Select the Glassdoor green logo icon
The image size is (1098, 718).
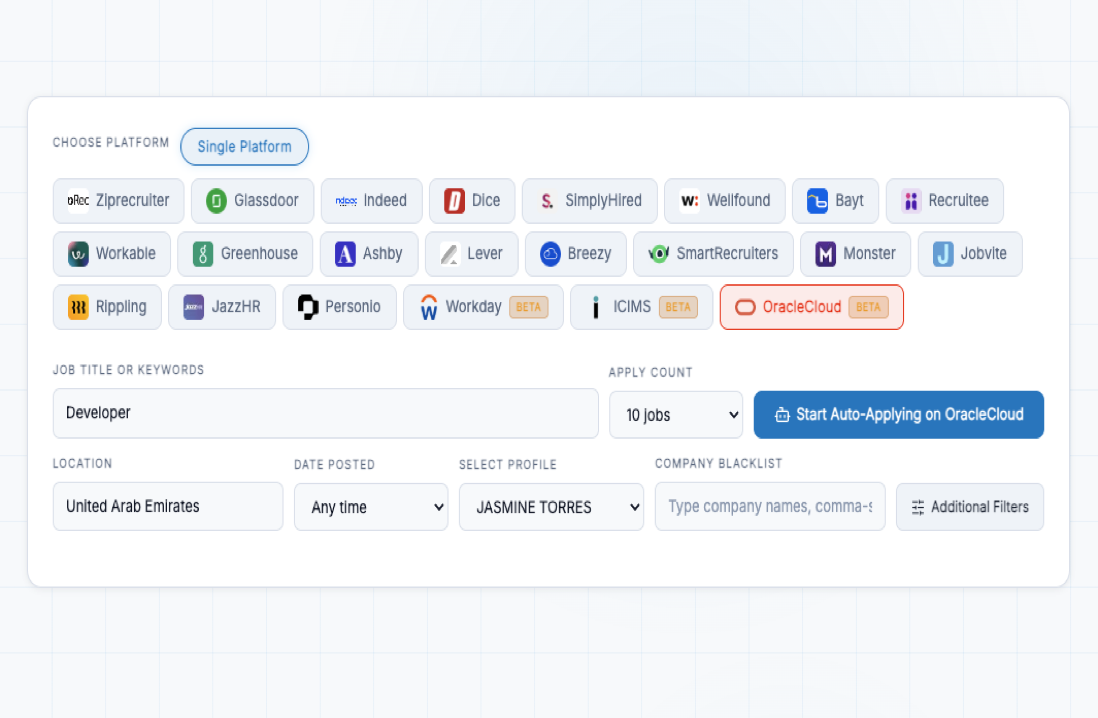(216, 201)
